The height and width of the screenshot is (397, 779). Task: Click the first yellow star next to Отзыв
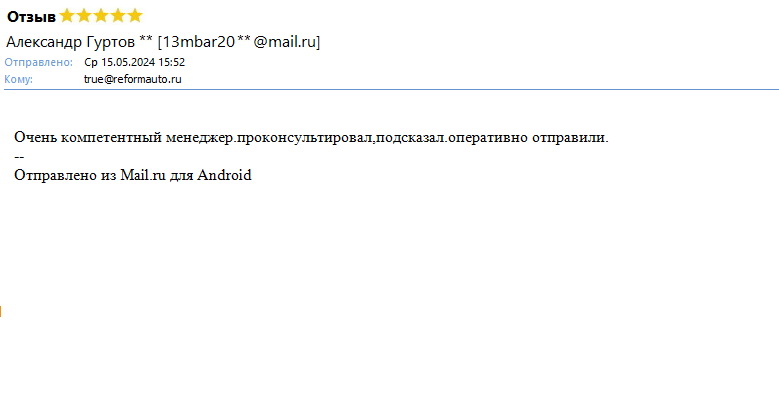pyautogui.click(x=67, y=16)
